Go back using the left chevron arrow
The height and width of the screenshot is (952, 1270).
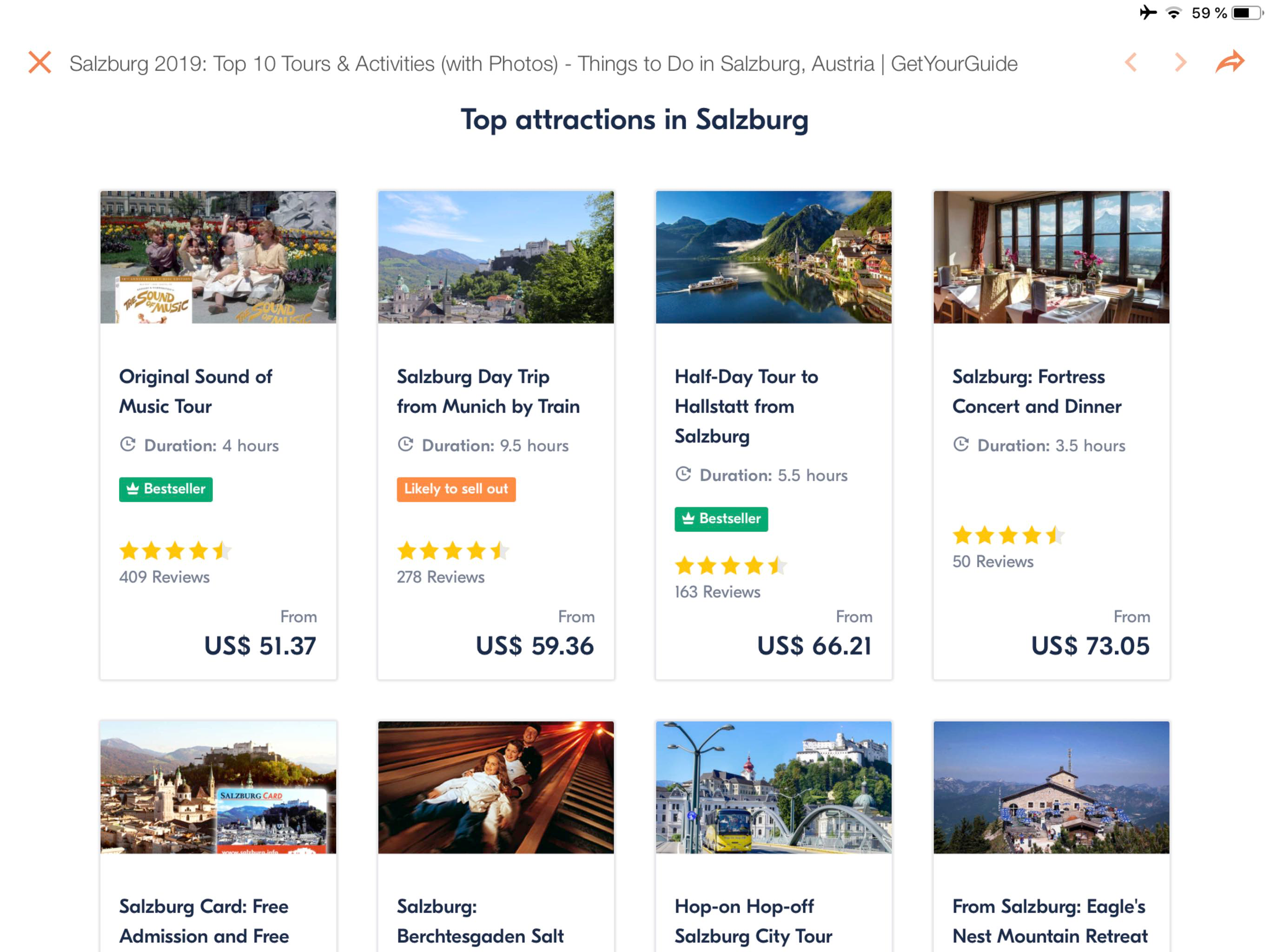(1131, 63)
